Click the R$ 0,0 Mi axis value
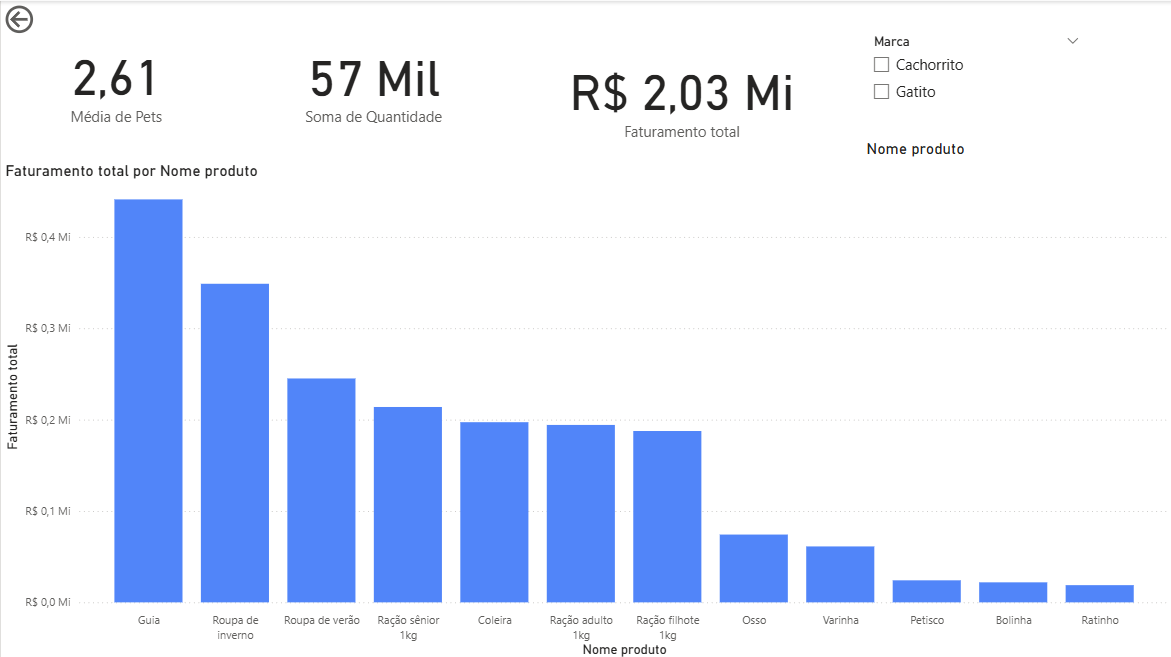This screenshot has height=657, width=1171. (x=48, y=602)
